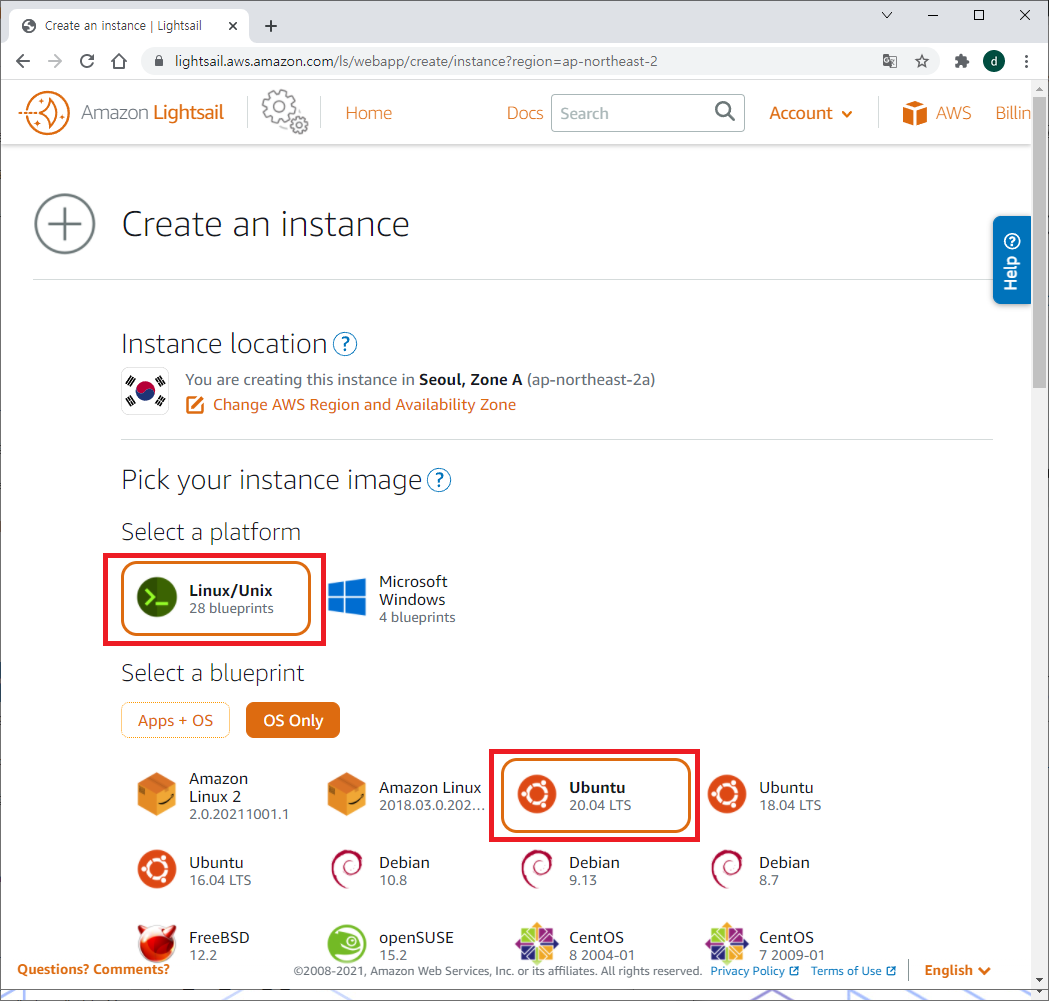The height and width of the screenshot is (1001, 1049).
Task: Select the Ubuntu 18.04 LTS blueprint icon
Action: tap(727, 794)
